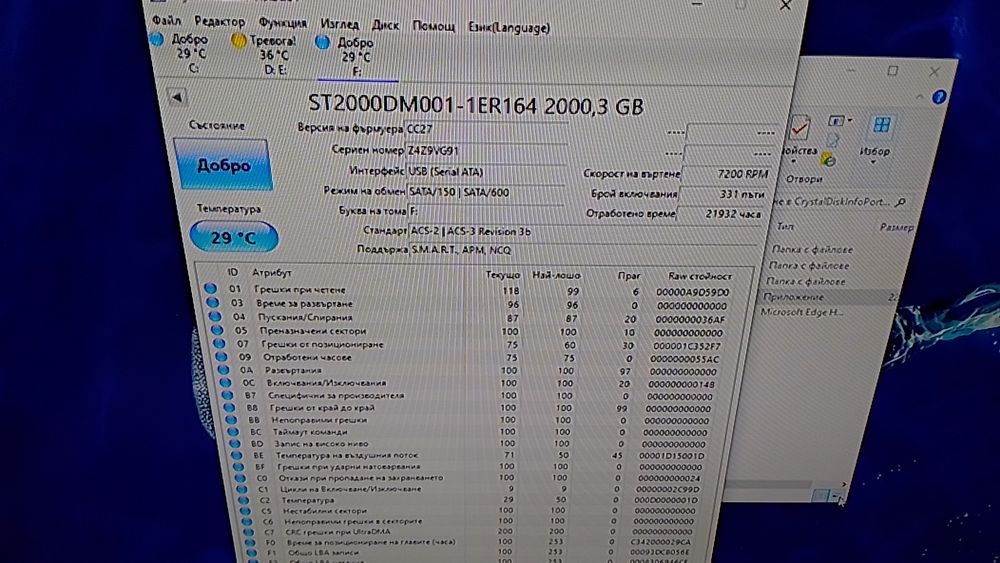Open the Изглед menu
Image resolution: width=1000 pixels, height=563 pixels.
pos(339,24)
